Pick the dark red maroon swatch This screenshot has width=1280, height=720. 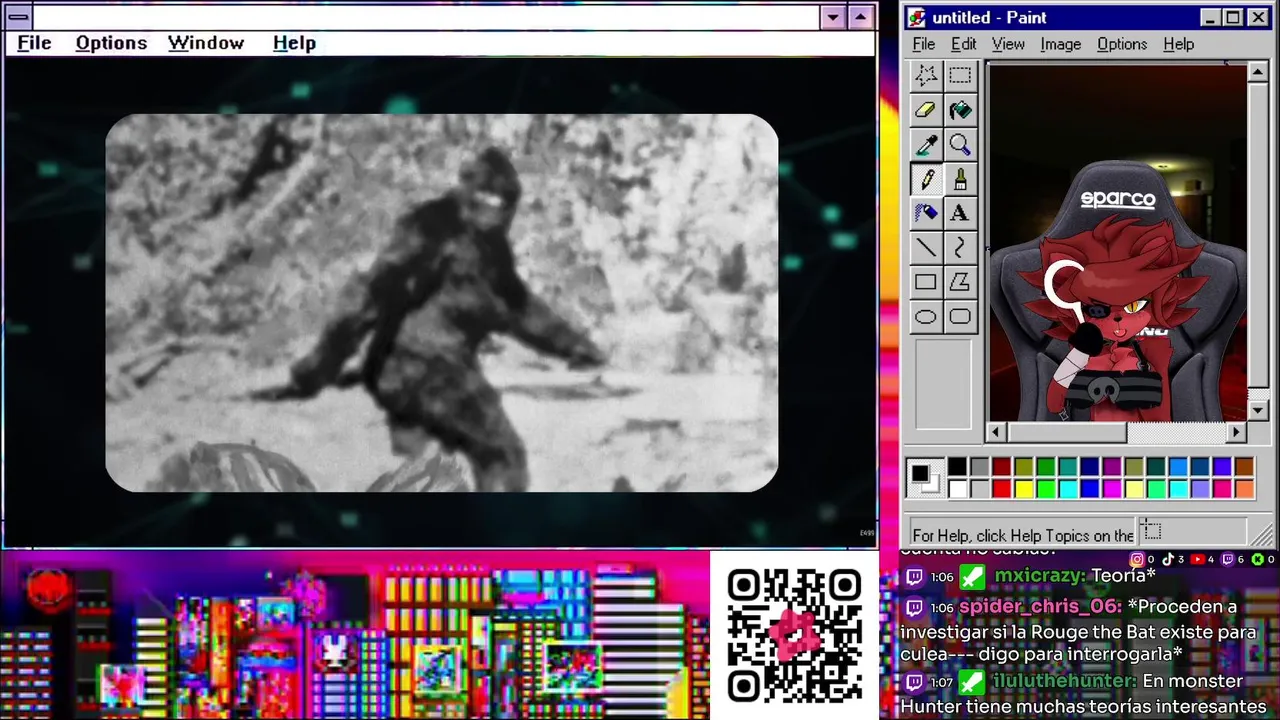click(1001, 467)
